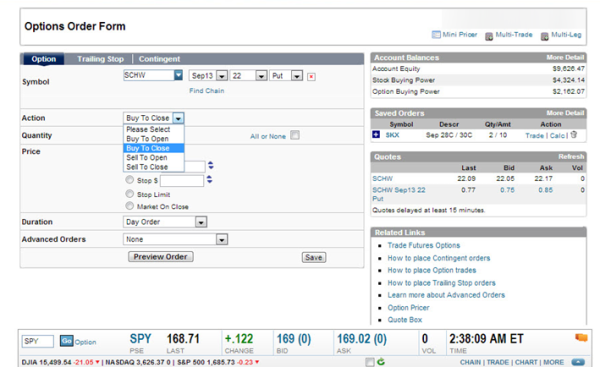Open CHAIN link in ticker bar
This screenshot has height=367, width=600.
pos(470,362)
